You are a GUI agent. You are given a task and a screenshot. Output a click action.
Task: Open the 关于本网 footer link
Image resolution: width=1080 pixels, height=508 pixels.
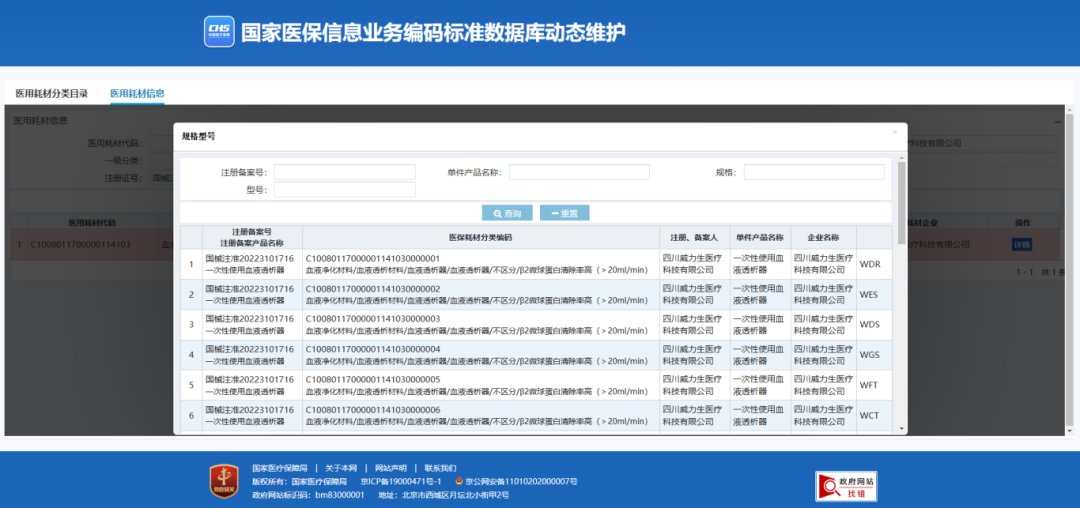tap(341, 468)
